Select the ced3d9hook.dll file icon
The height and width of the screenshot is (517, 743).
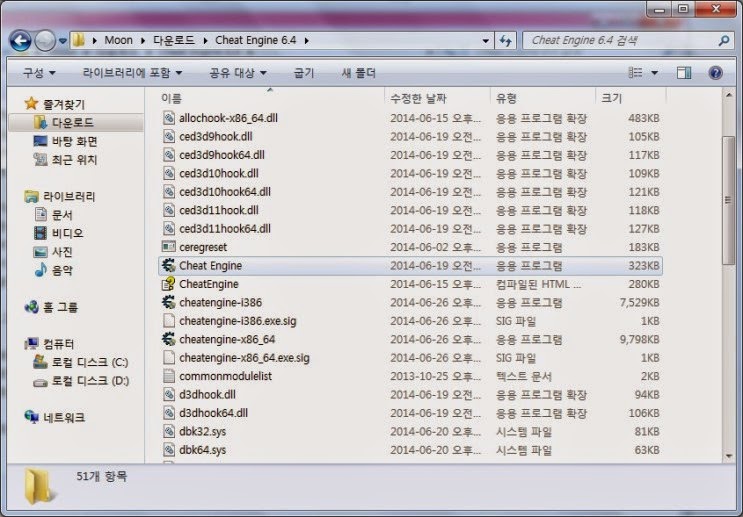pyautogui.click(x=169, y=136)
